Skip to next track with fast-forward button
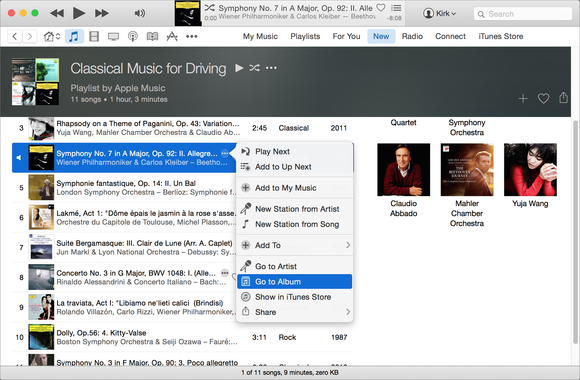Screen dimensions: 580x380 (x=101, y=13)
